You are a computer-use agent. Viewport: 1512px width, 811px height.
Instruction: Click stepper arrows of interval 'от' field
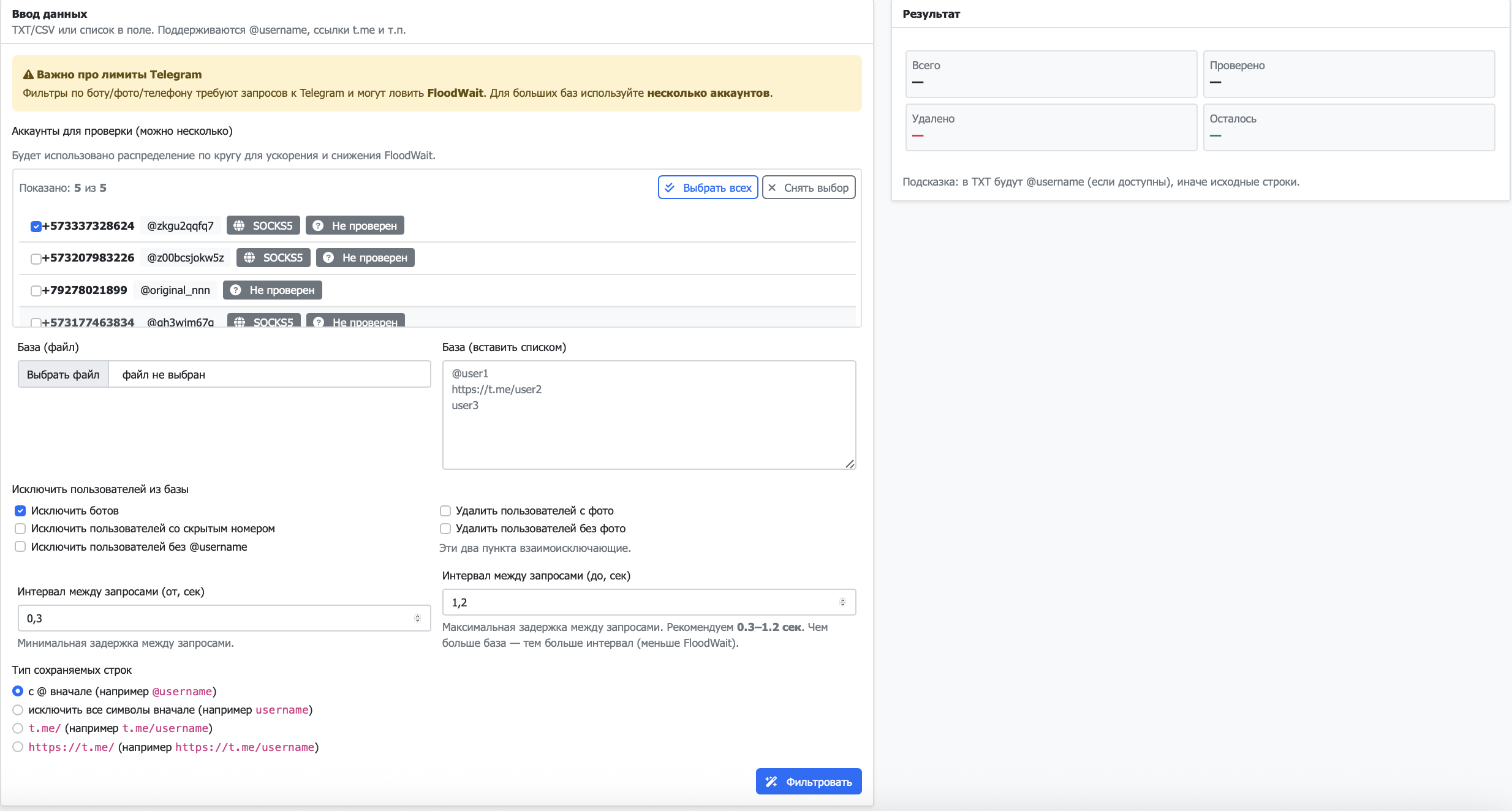click(x=417, y=618)
